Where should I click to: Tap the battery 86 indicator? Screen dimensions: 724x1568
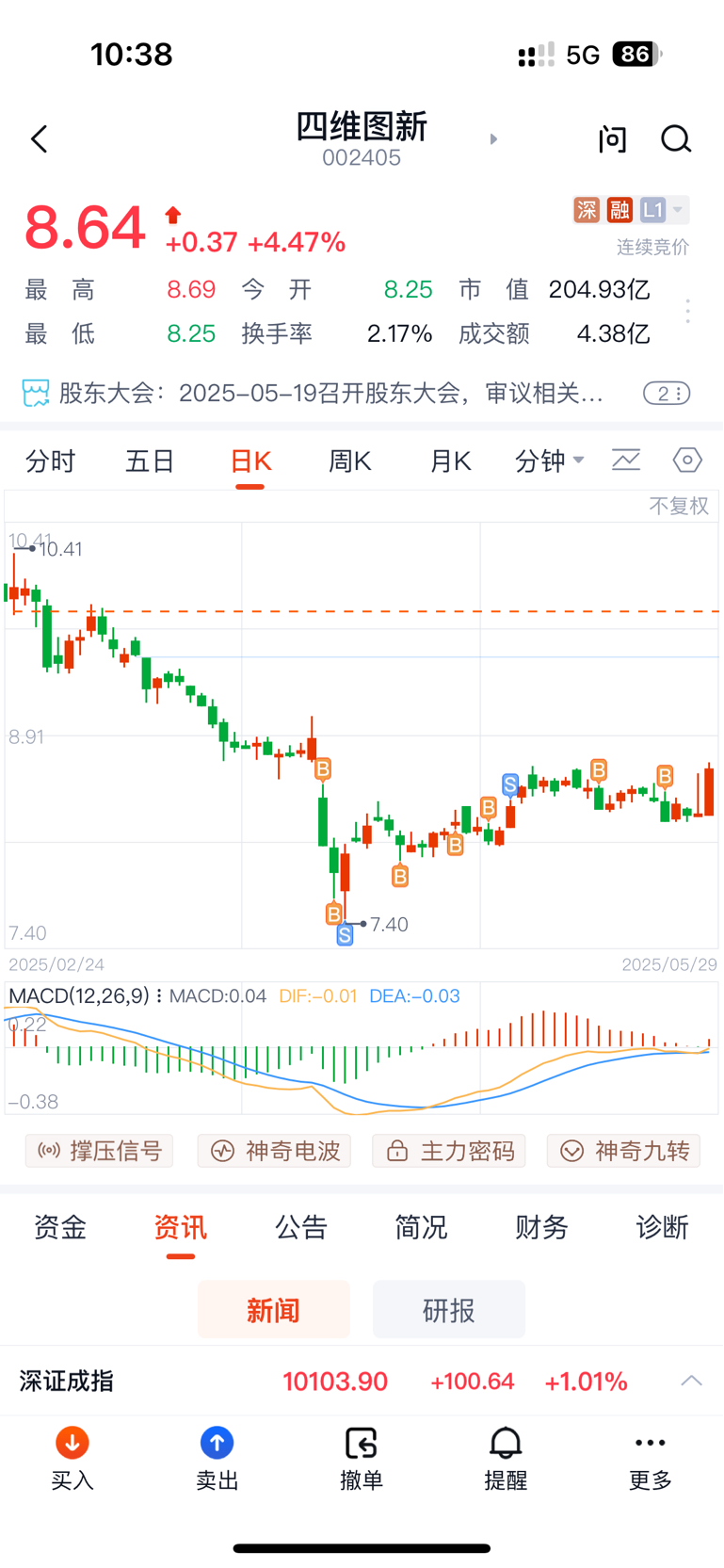tap(637, 54)
